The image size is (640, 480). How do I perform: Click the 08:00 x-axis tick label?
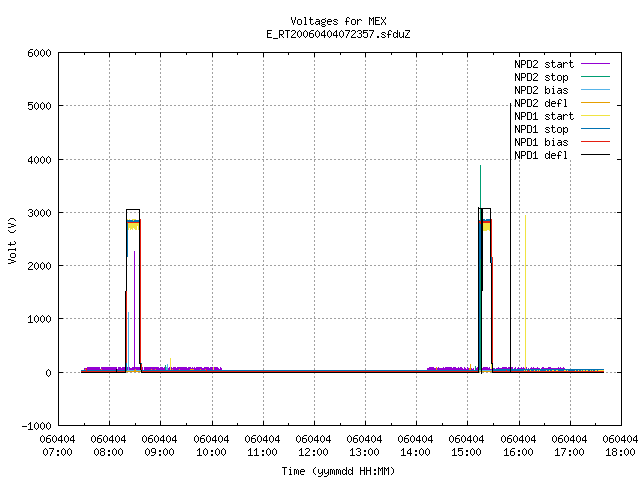108,452
